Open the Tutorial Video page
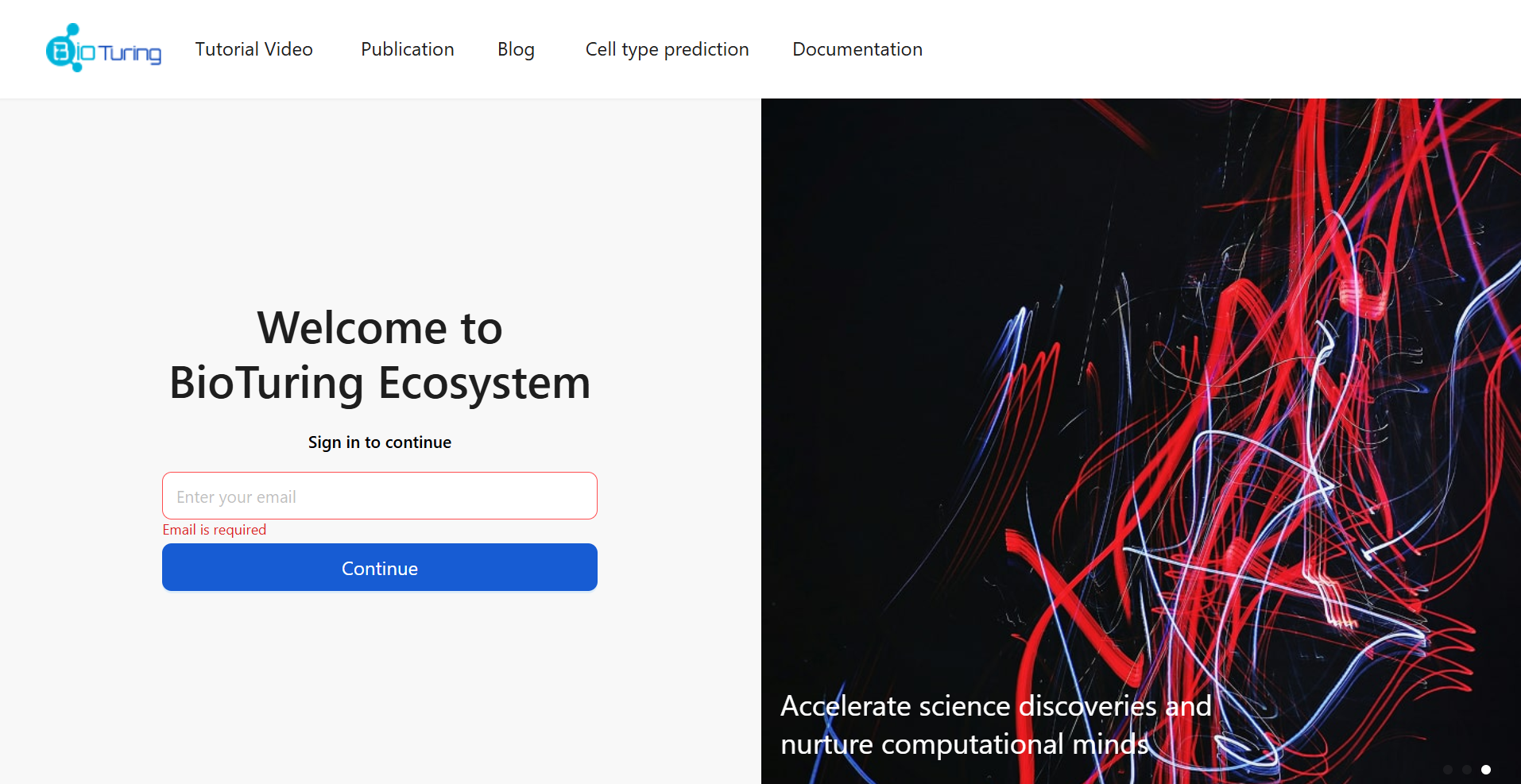This screenshot has height=784, width=1521. coord(253,48)
